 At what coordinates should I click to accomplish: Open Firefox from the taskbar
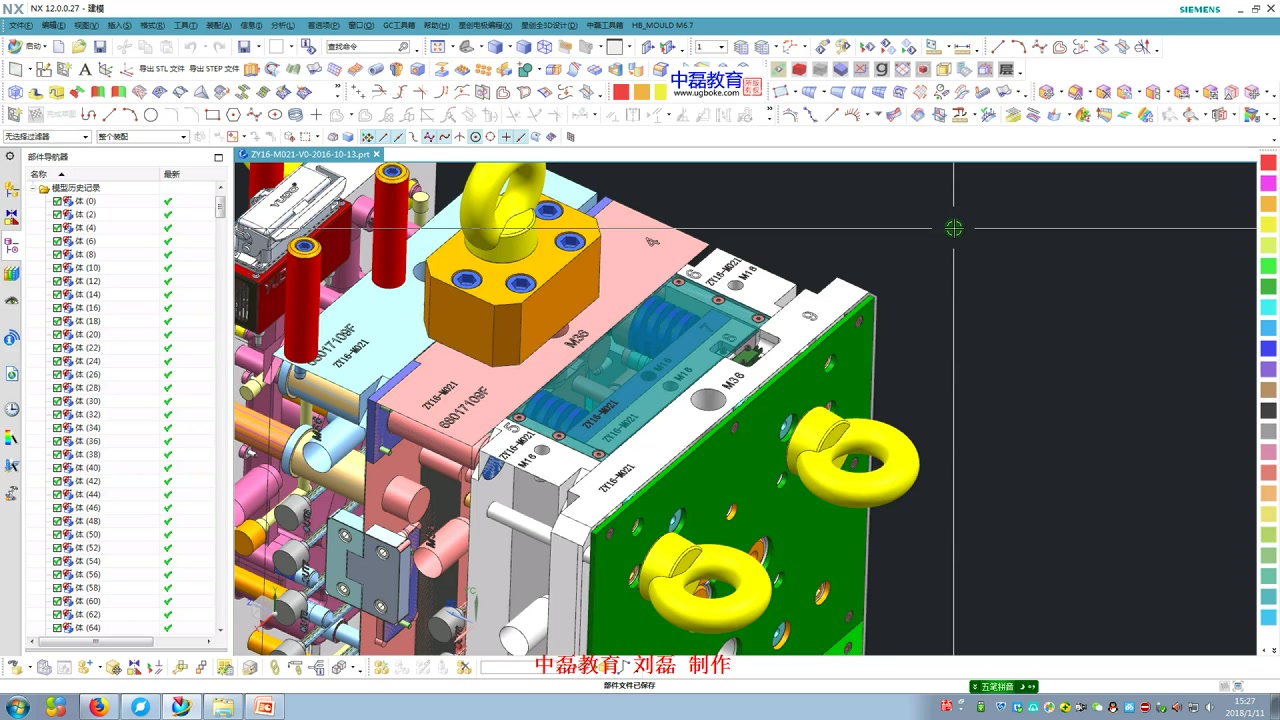[x=98, y=707]
